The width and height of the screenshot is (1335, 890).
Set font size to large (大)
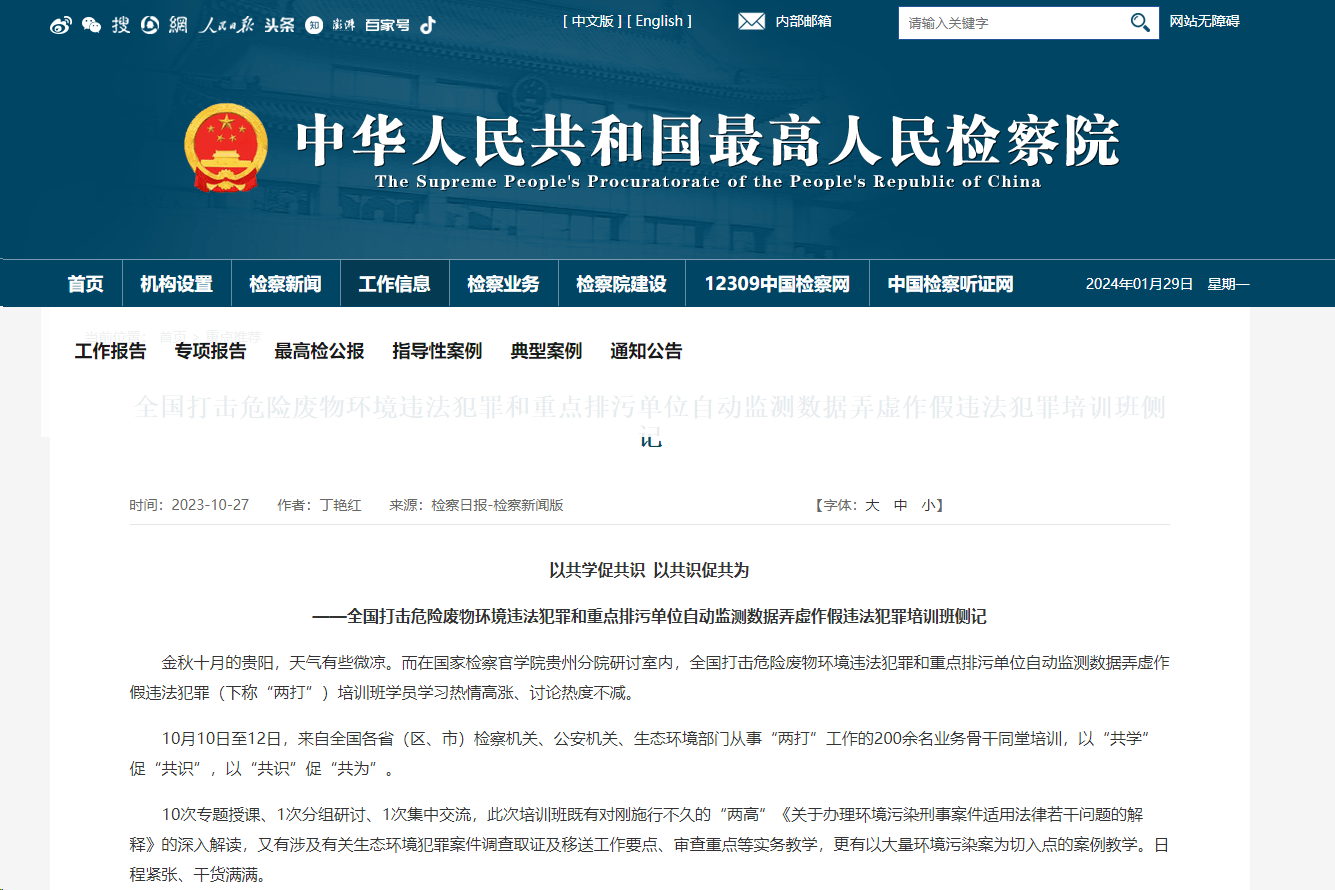click(x=872, y=505)
